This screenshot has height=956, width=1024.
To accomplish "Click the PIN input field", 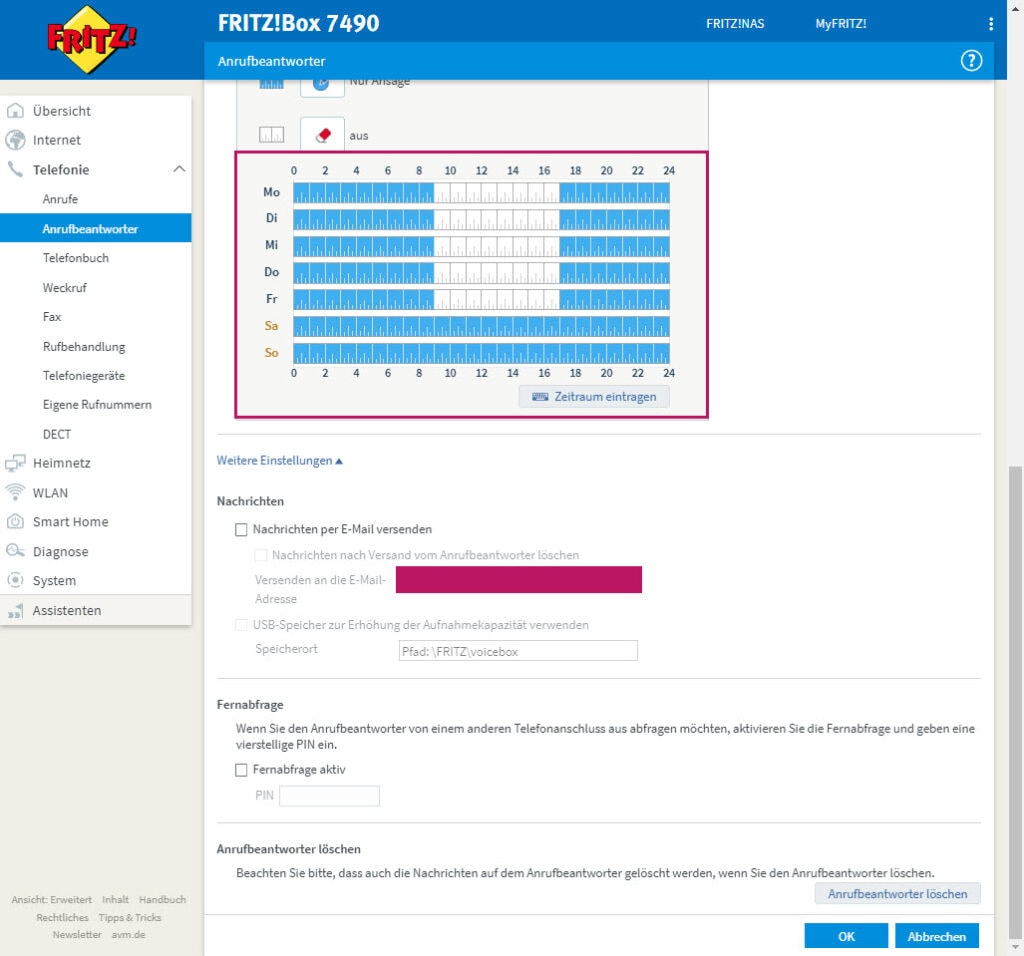I will click(329, 796).
